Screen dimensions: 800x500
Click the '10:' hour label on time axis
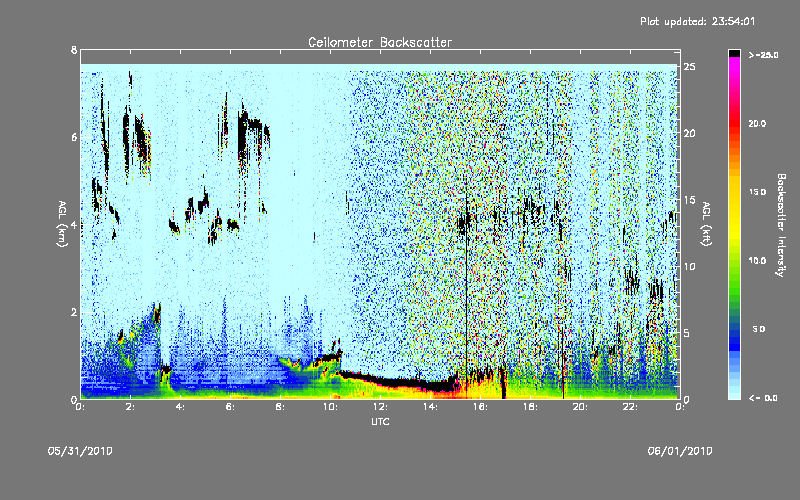tap(330, 407)
